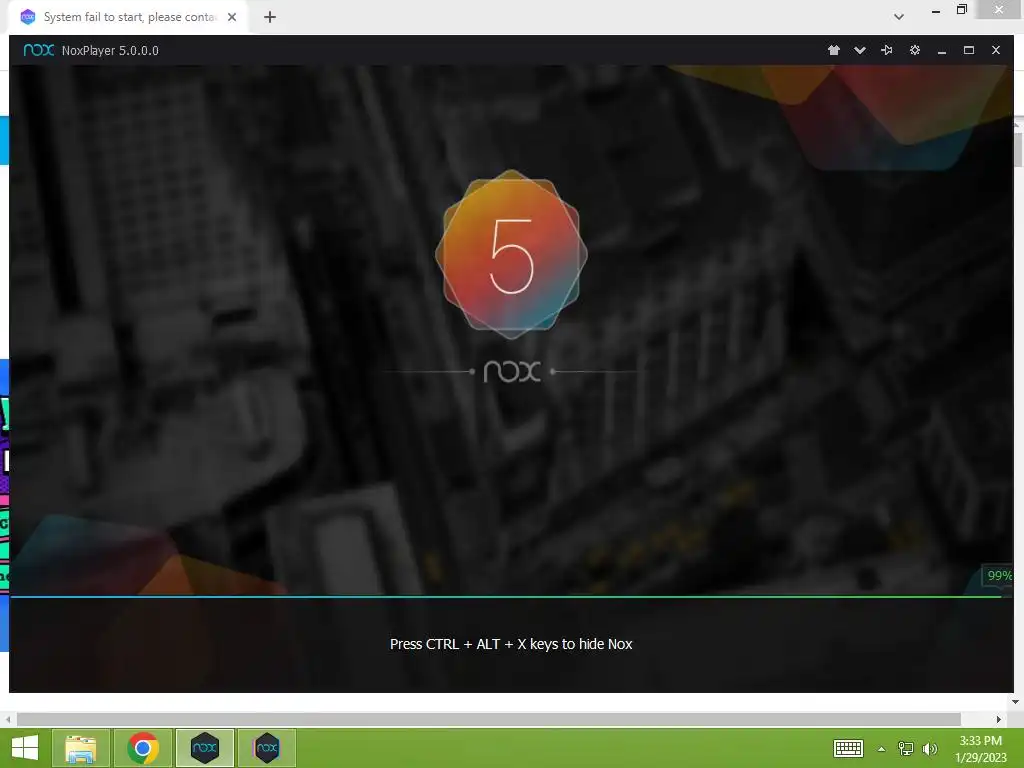This screenshot has width=1024, height=768.
Task: Click the 'NoxPlayer 5.0.0.0' title text
Action: click(110, 50)
